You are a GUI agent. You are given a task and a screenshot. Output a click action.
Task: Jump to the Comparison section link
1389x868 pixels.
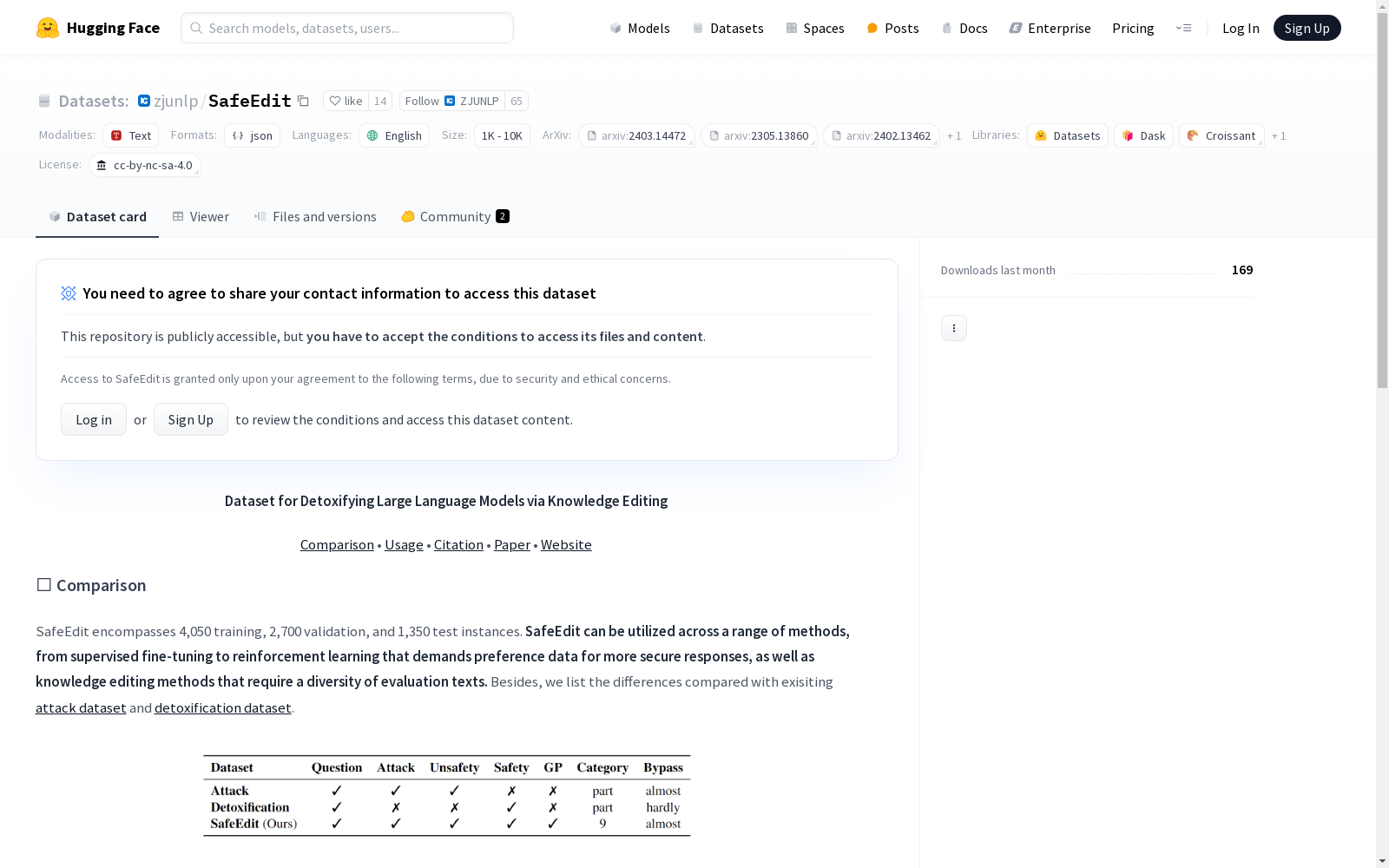(337, 544)
